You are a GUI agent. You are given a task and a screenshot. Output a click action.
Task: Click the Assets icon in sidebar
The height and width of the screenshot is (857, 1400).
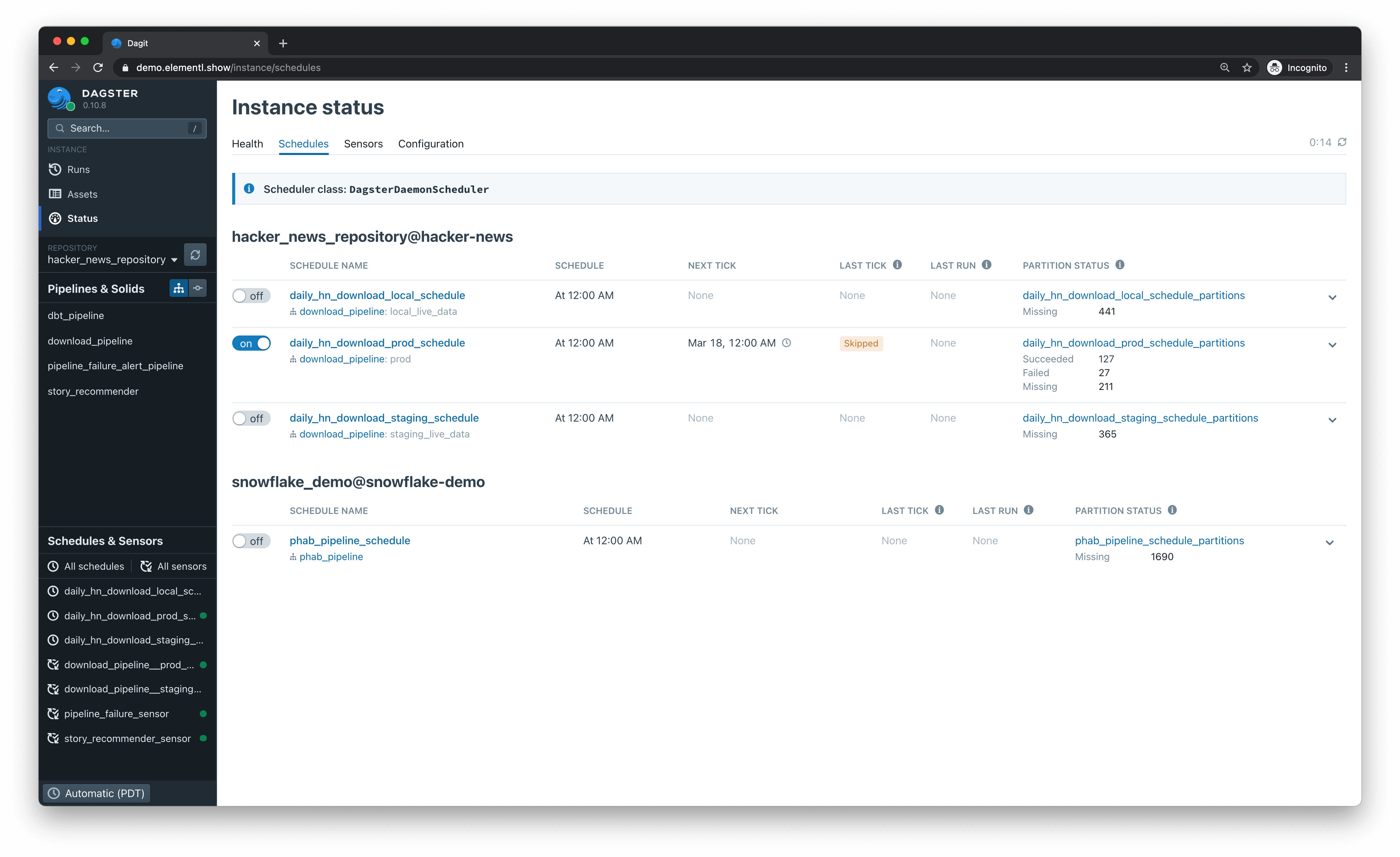point(55,193)
